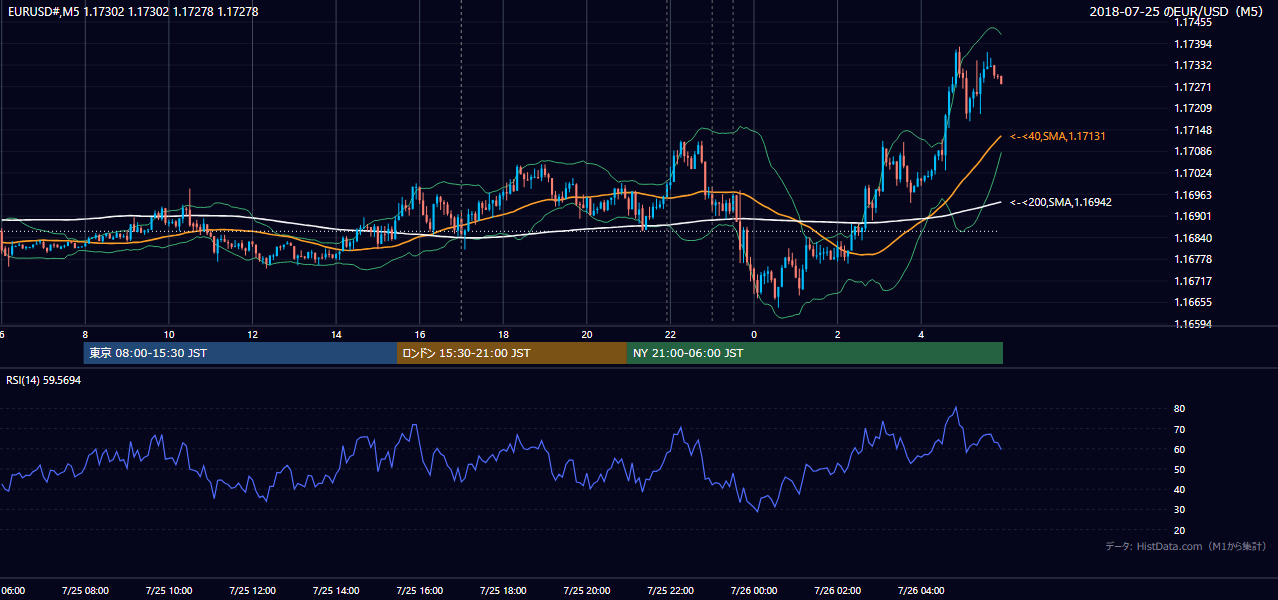
Task: Click price level 1.16717 on price axis
Action: (1192, 281)
